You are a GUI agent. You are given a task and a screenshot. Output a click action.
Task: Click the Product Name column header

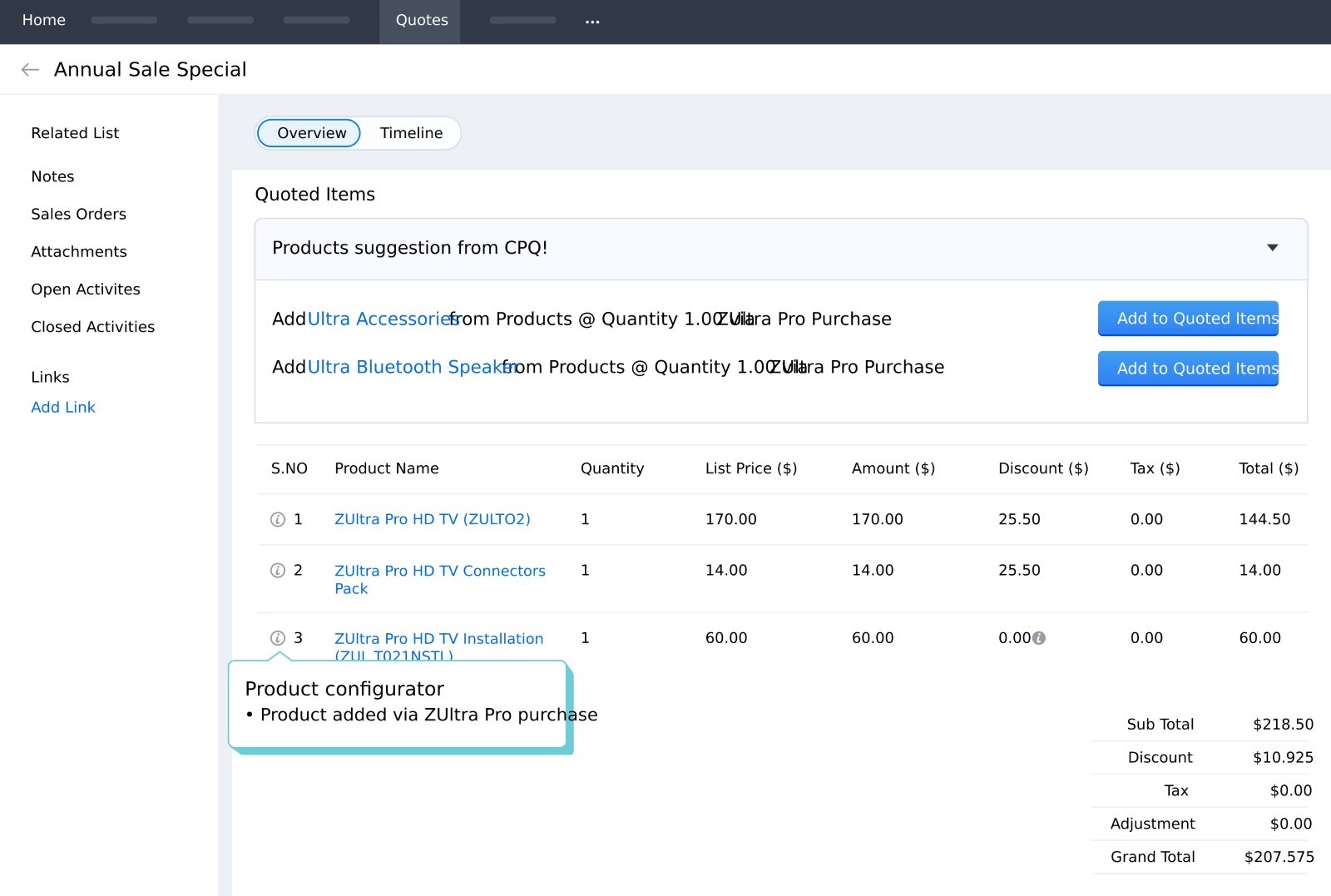(x=387, y=468)
